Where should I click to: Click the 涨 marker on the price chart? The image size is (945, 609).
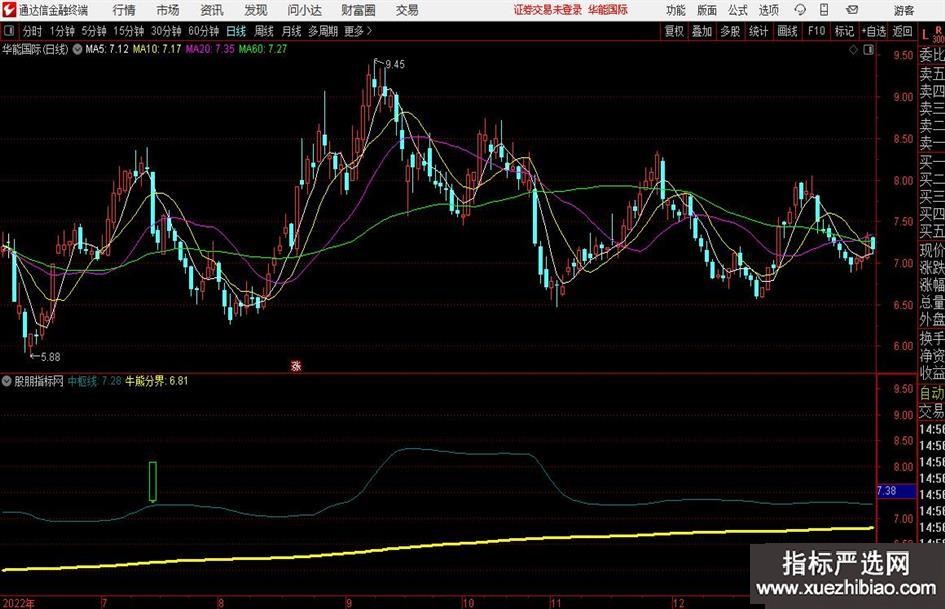click(x=296, y=365)
